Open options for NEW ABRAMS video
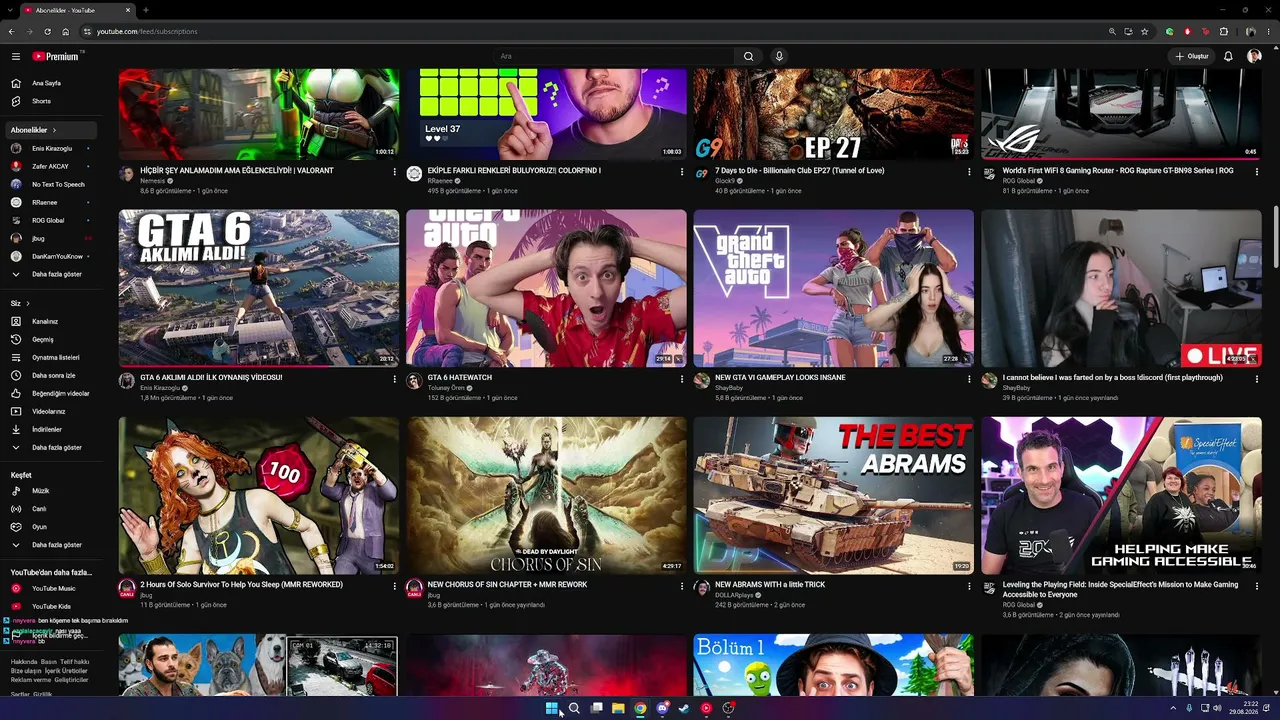This screenshot has height=720, width=1280. click(969, 586)
